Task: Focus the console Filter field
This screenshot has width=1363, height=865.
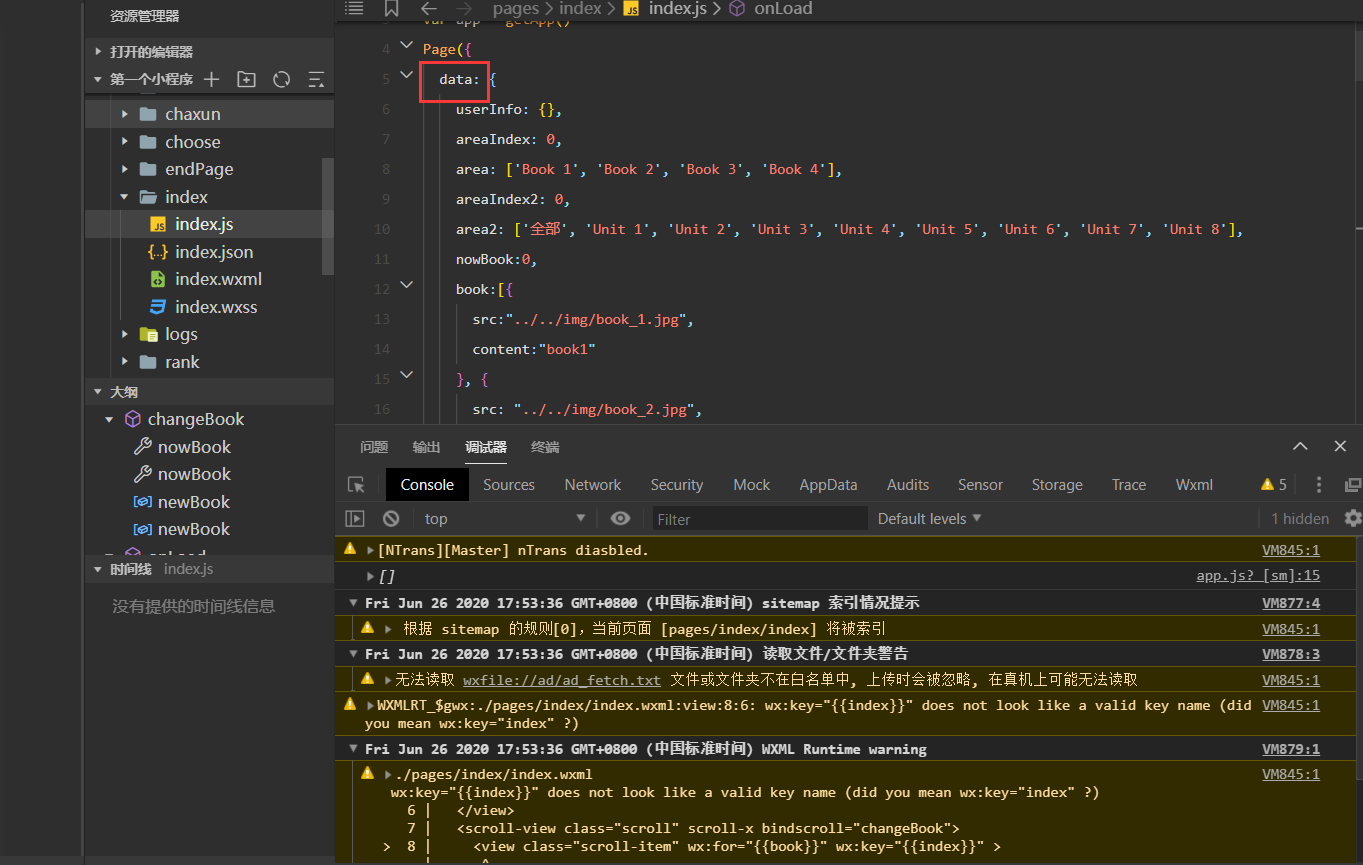Action: pos(760,518)
